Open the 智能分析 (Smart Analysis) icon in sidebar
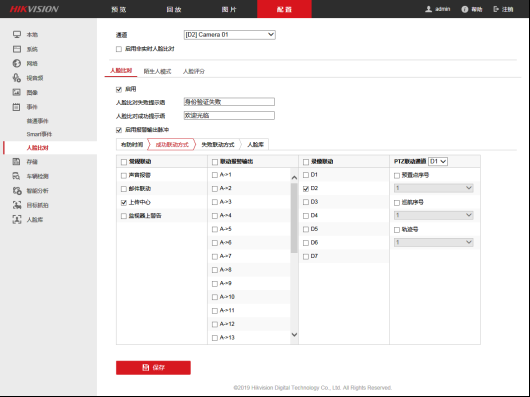The width and height of the screenshot is (530, 397). click(17, 191)
